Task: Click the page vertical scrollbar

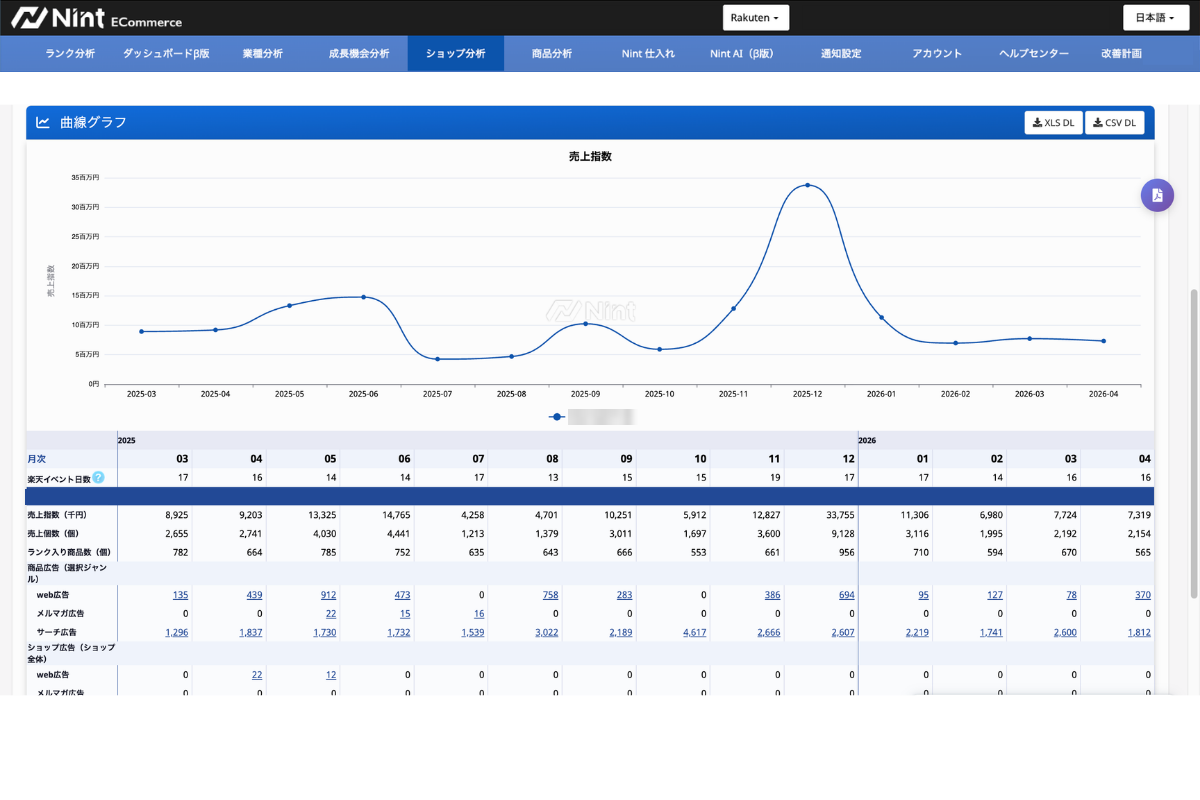Action: tap(1194, 445)
